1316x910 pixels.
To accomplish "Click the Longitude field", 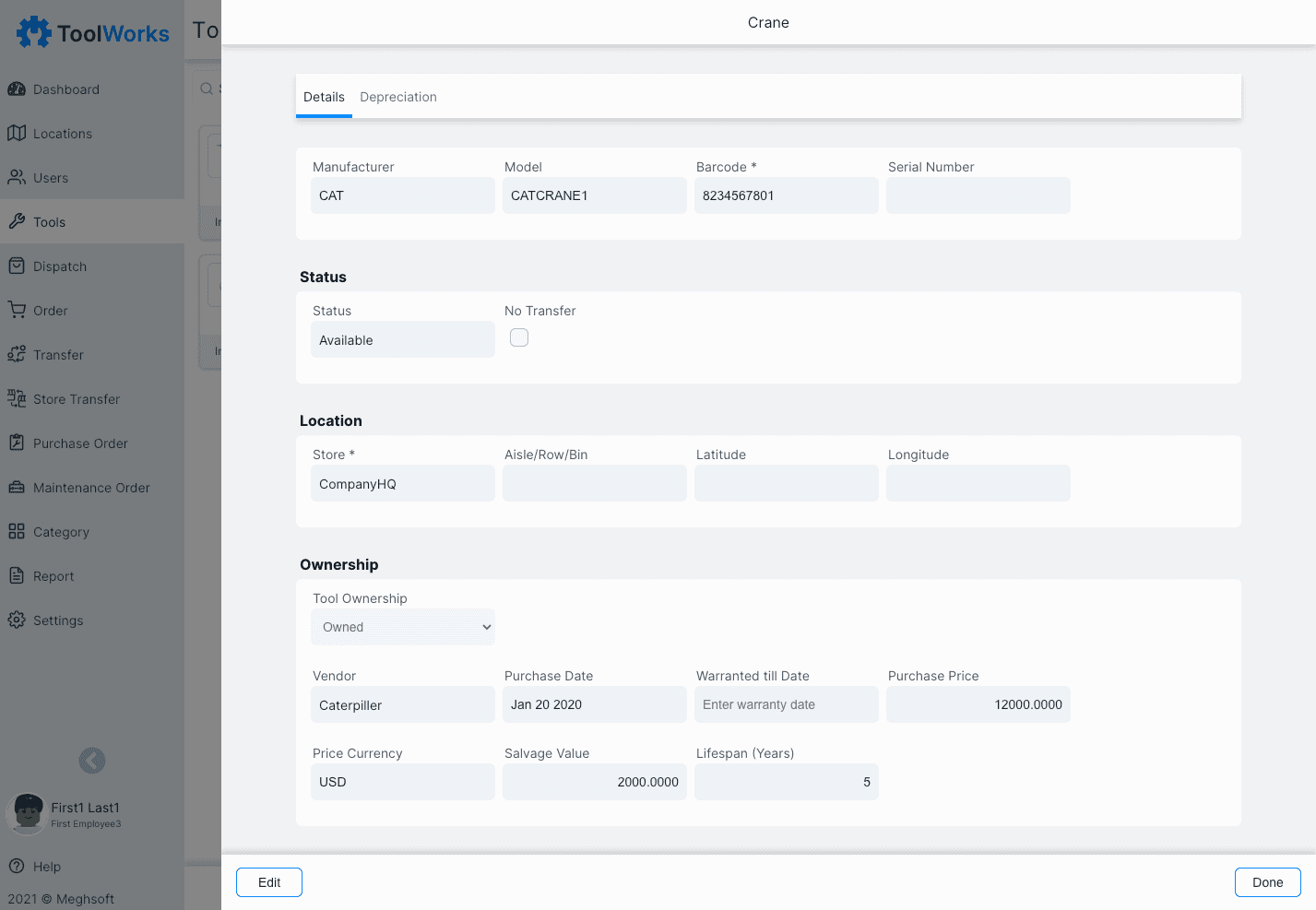I will 978,483.
